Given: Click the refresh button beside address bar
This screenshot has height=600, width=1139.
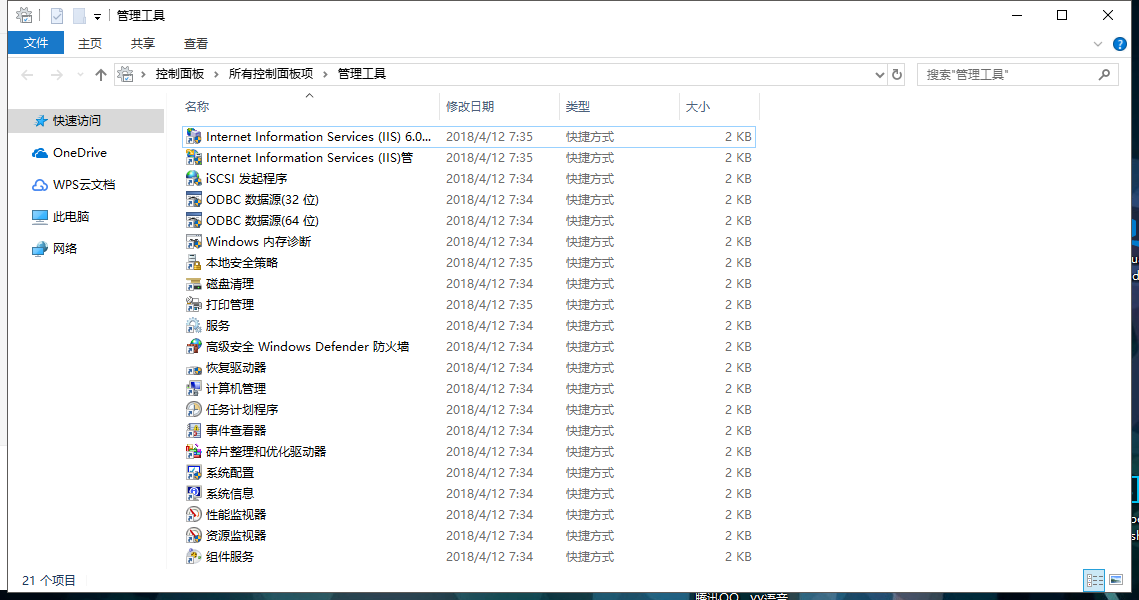Looking at the screenshot, I should point(897,75).
